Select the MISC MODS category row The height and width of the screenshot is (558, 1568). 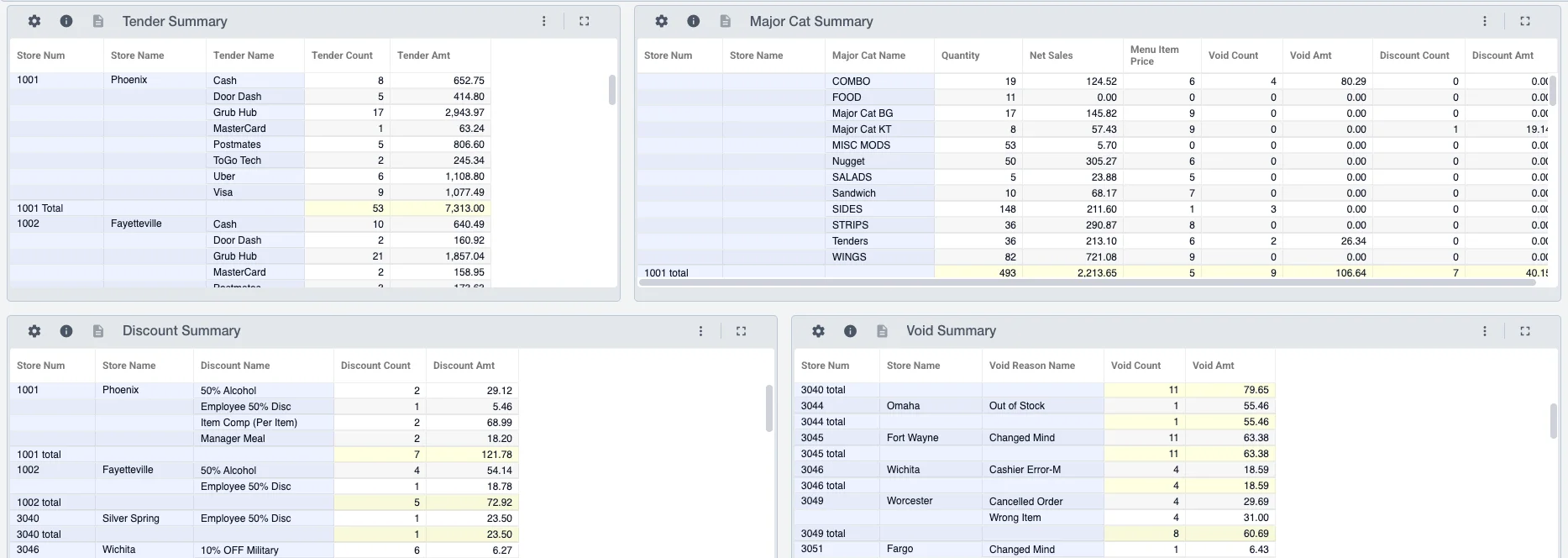[x=1092, y=145]
